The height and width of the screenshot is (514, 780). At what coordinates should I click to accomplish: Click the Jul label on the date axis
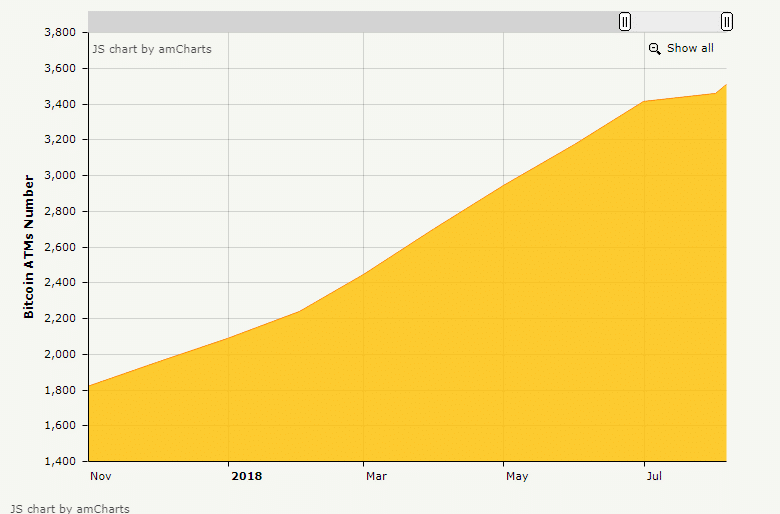tap(654, 476)
